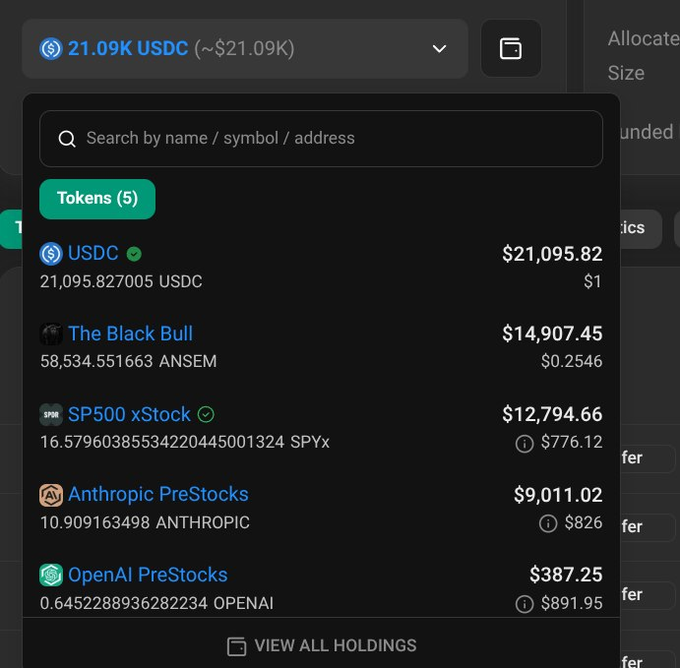The height and width of the screenshot is (668, 680).
Task: Select the $9,011.02 Anthropic value
Action: (558, 495)
